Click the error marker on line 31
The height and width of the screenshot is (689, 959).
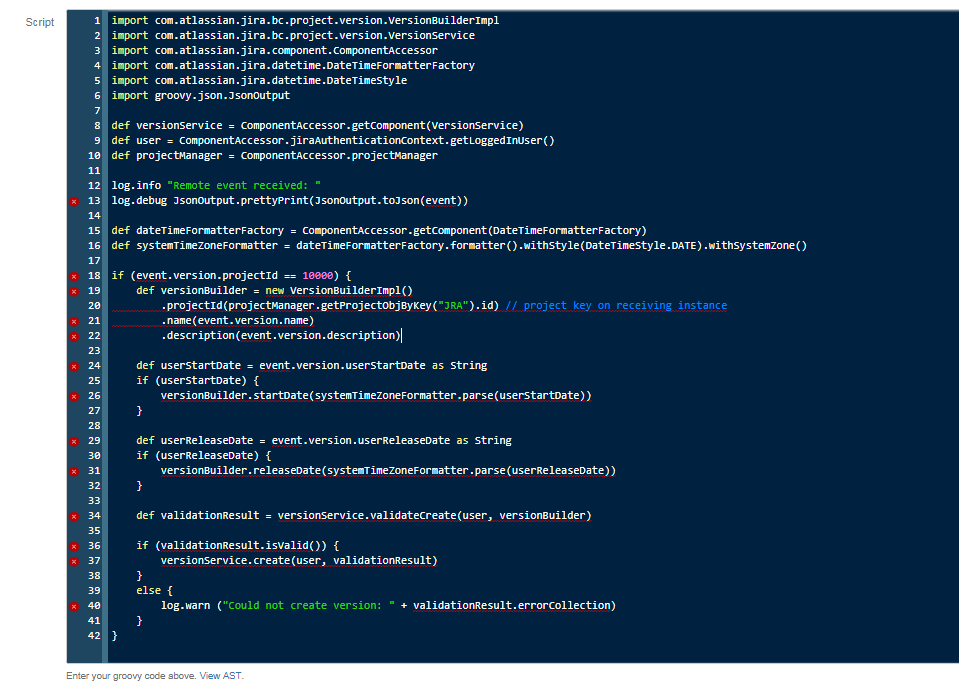pos(74,471)
